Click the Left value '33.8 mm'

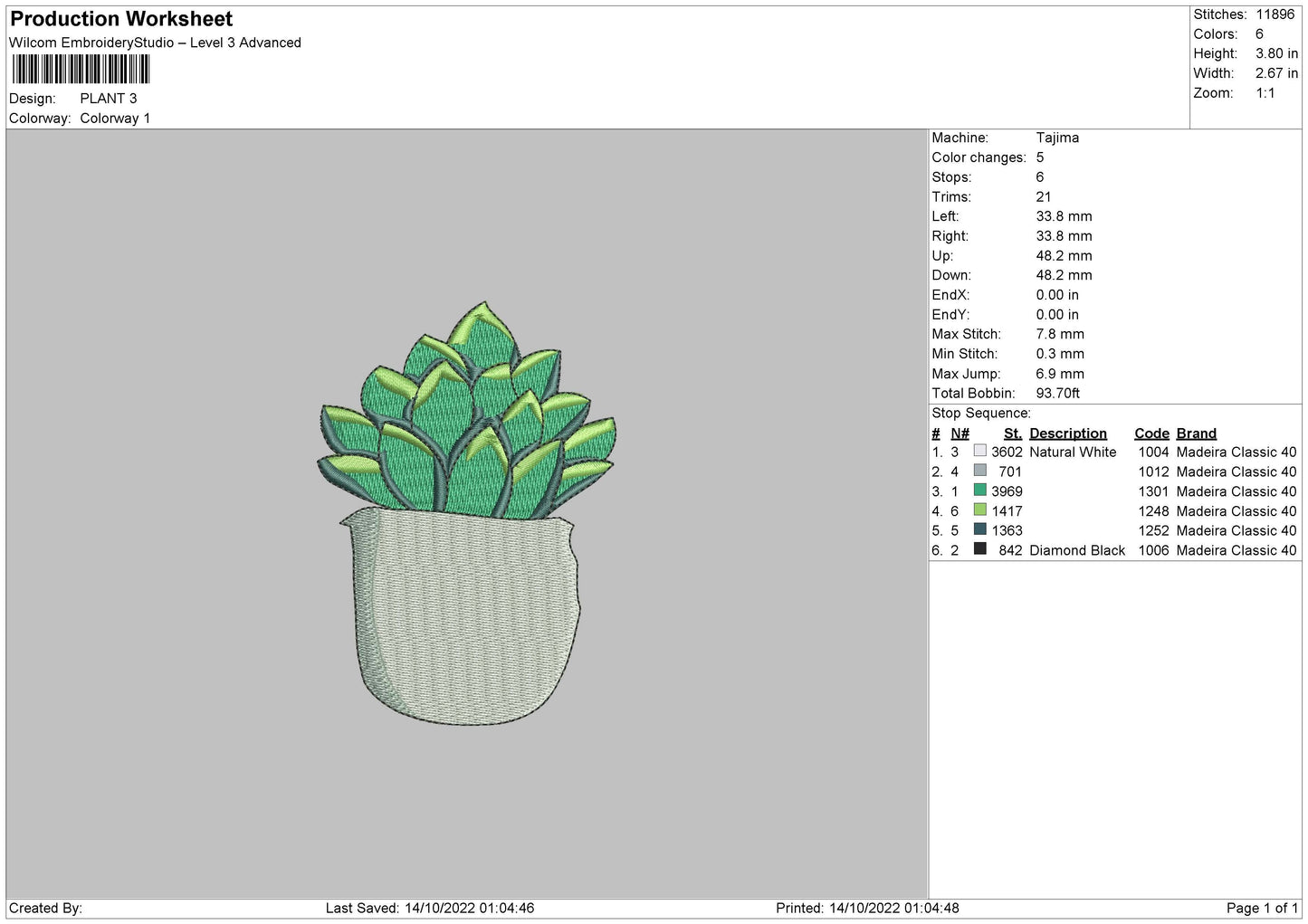1064,216
